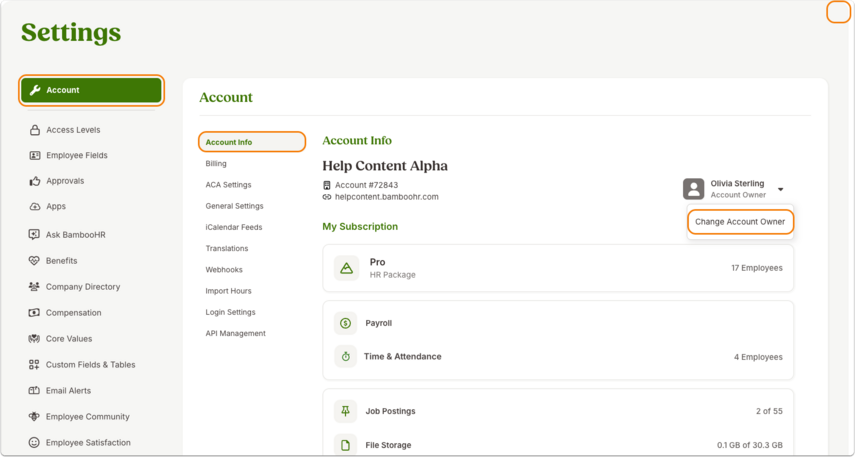Click the Custom Fields & Tables icon
The width and height of the screenshot is (855, 457).
click(x=34, y=364)
